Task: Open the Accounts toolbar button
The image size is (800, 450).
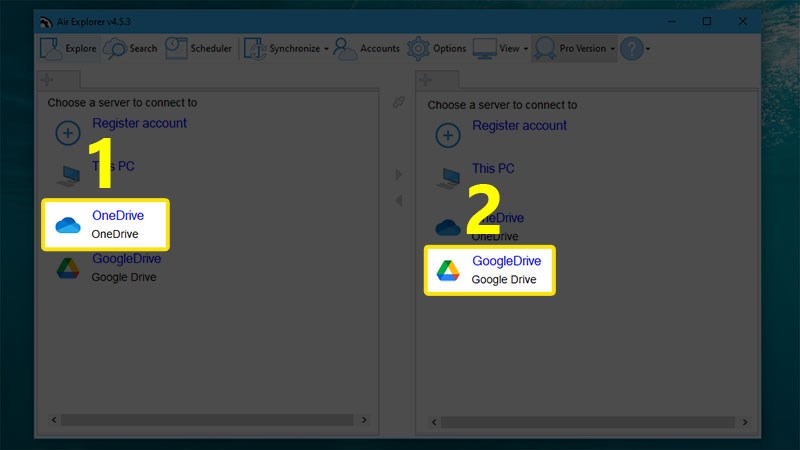Action: tap(366, 48)
